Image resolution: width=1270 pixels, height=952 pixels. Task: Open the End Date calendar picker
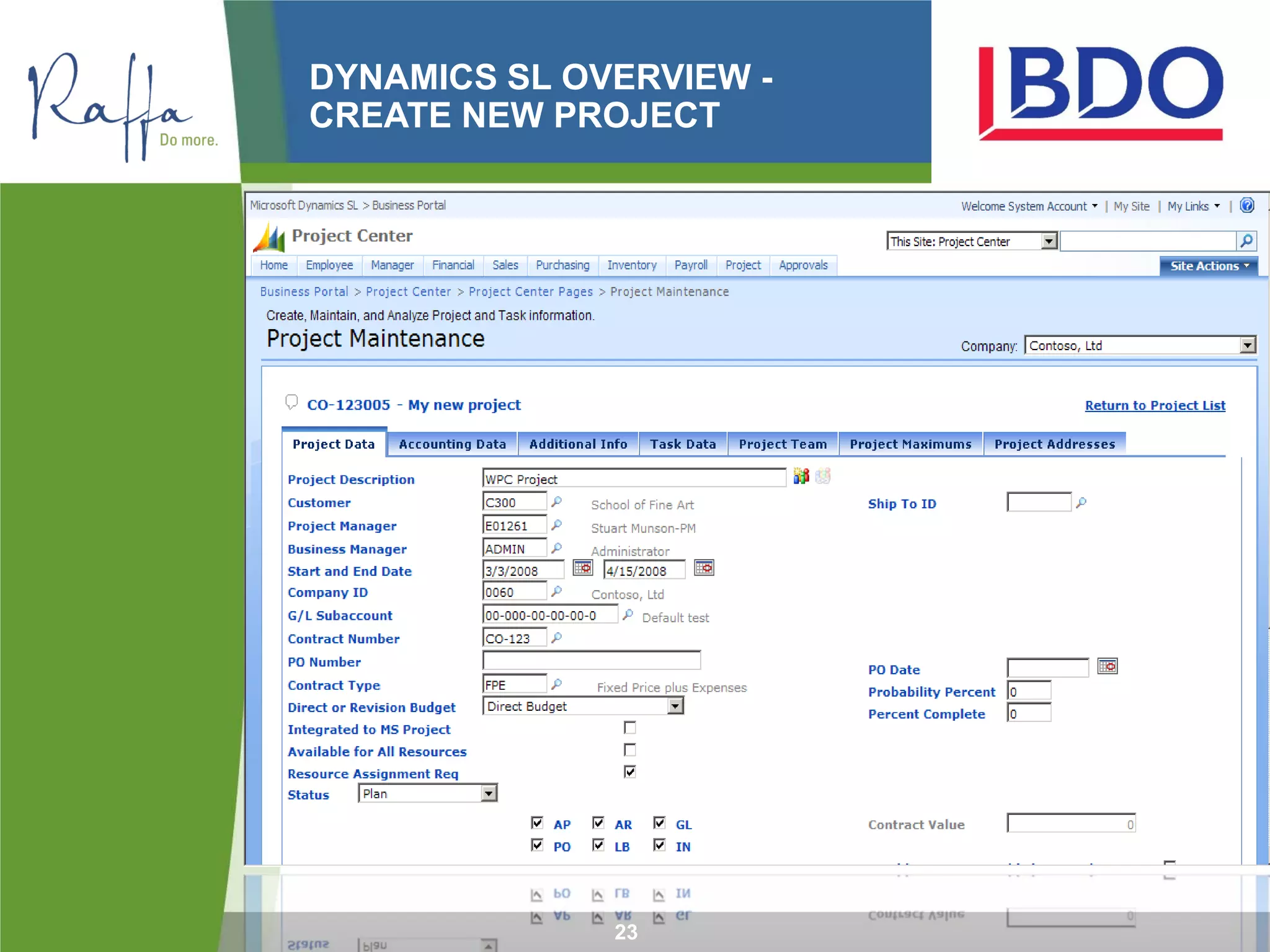click(704, 568)
